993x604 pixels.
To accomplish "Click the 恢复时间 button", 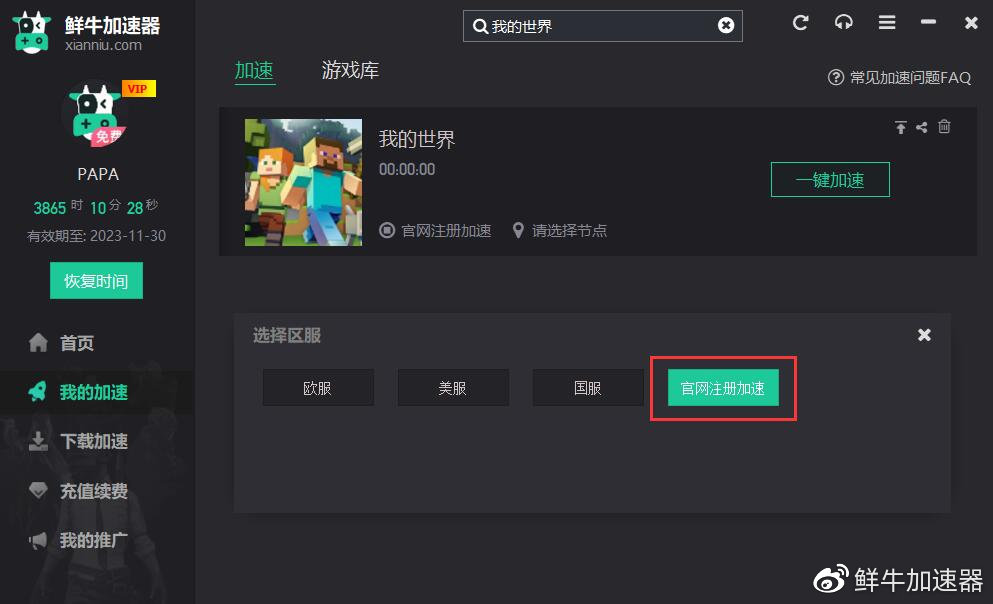I will click(x=96, y=280).
